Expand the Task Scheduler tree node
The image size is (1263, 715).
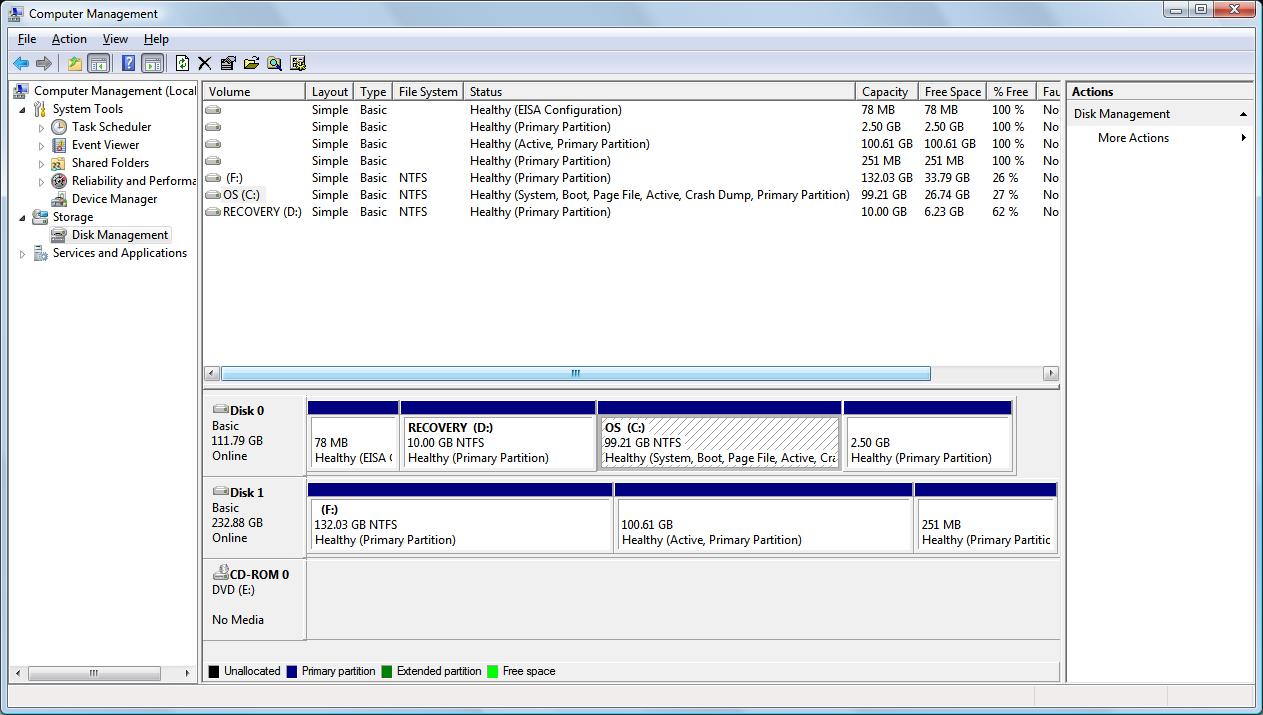[41, 128]
